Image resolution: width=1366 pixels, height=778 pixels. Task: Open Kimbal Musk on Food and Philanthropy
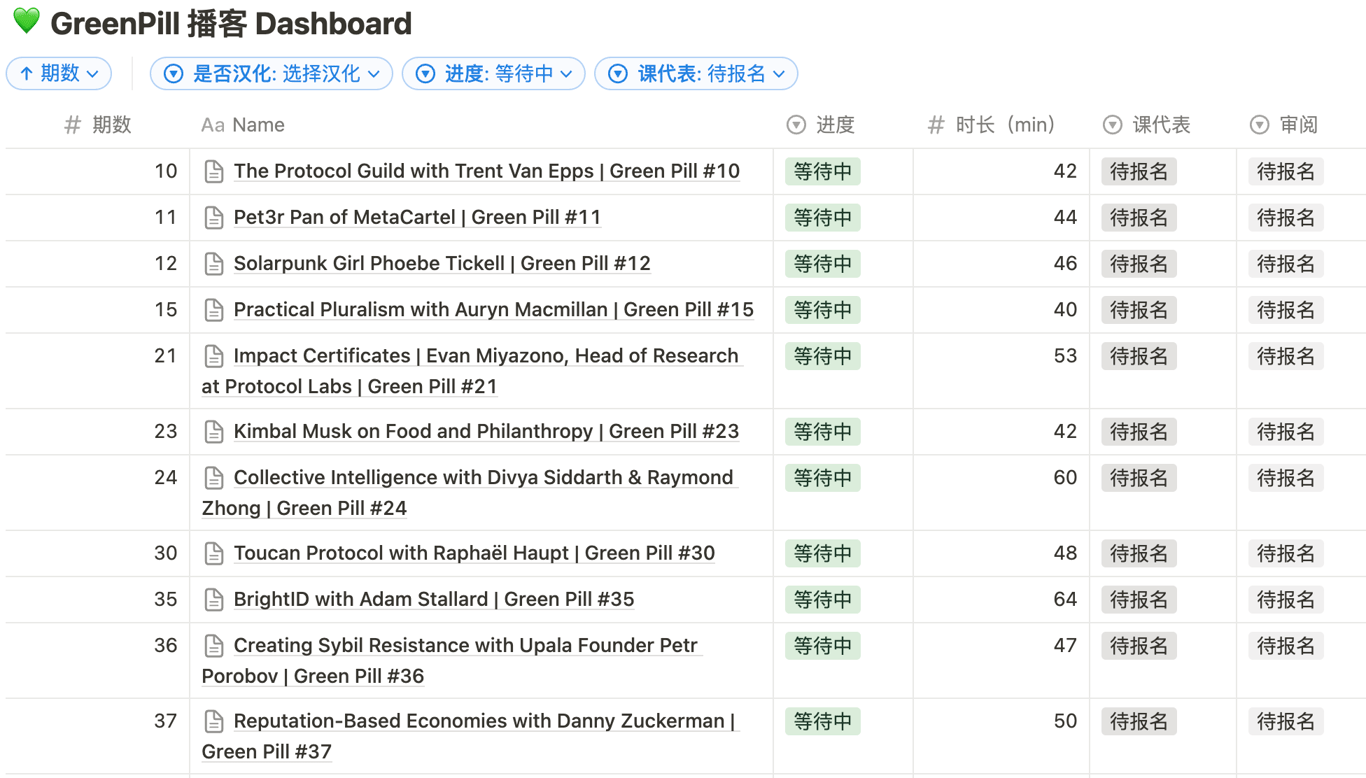coord(486,431)
